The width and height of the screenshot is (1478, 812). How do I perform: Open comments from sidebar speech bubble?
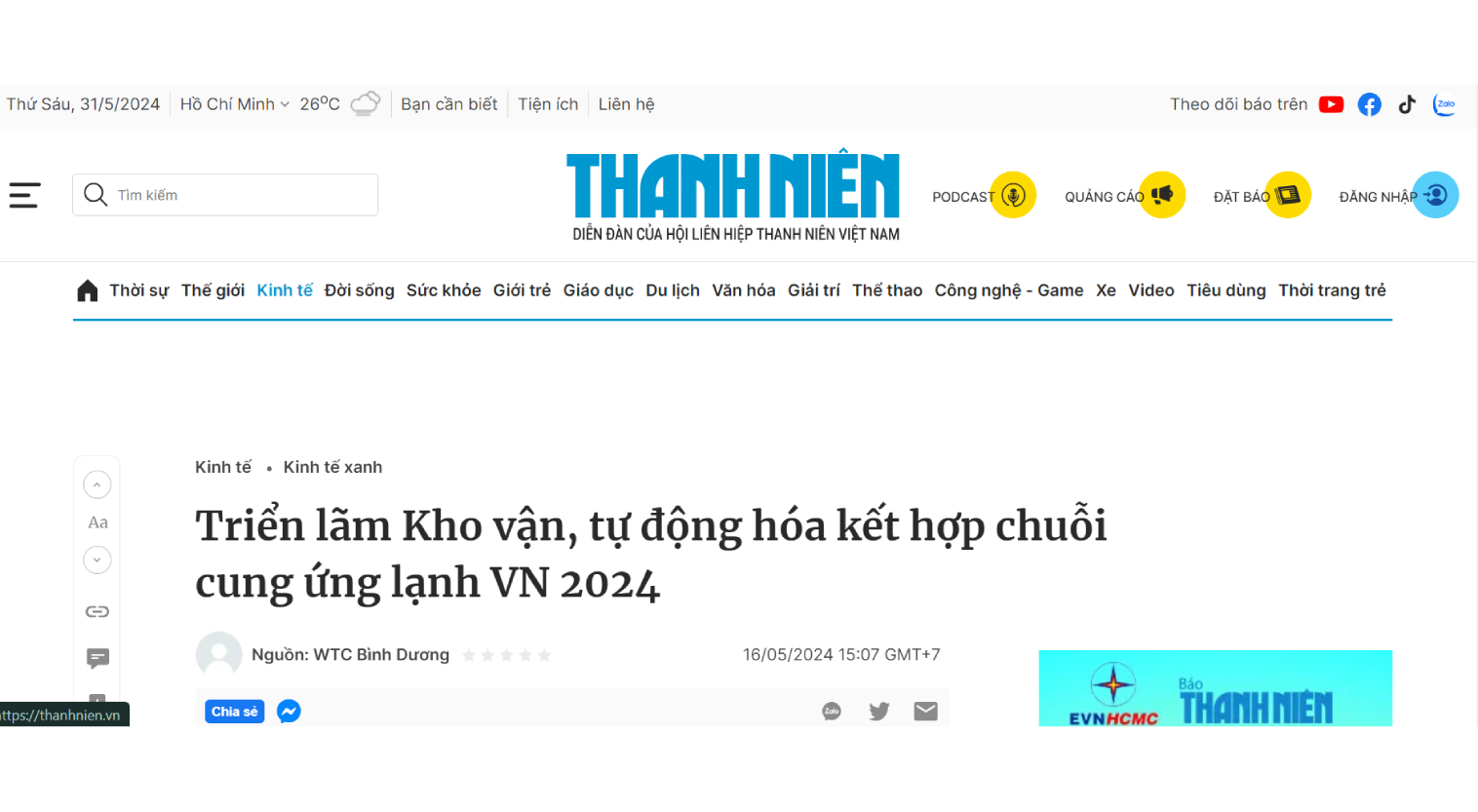tap(97, 658)
